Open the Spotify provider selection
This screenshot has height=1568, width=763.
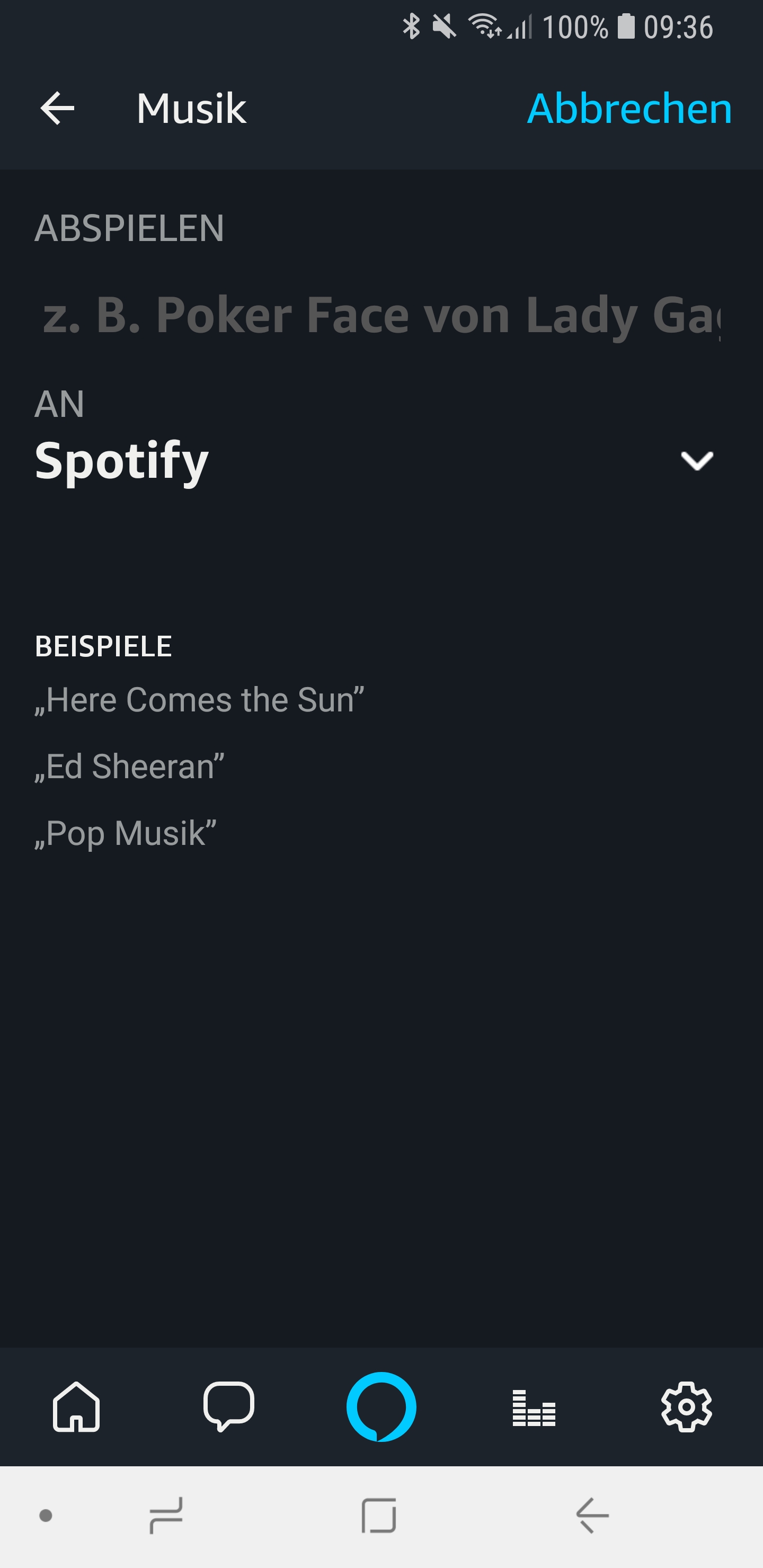tap(122, 461)
